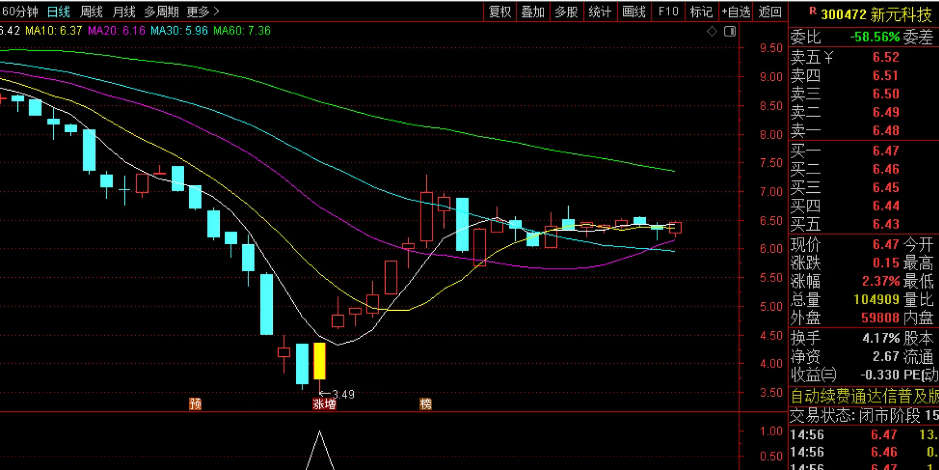Click stock title 300472 新元科技
The image size is (939, 470).
[x=876, y=14]
